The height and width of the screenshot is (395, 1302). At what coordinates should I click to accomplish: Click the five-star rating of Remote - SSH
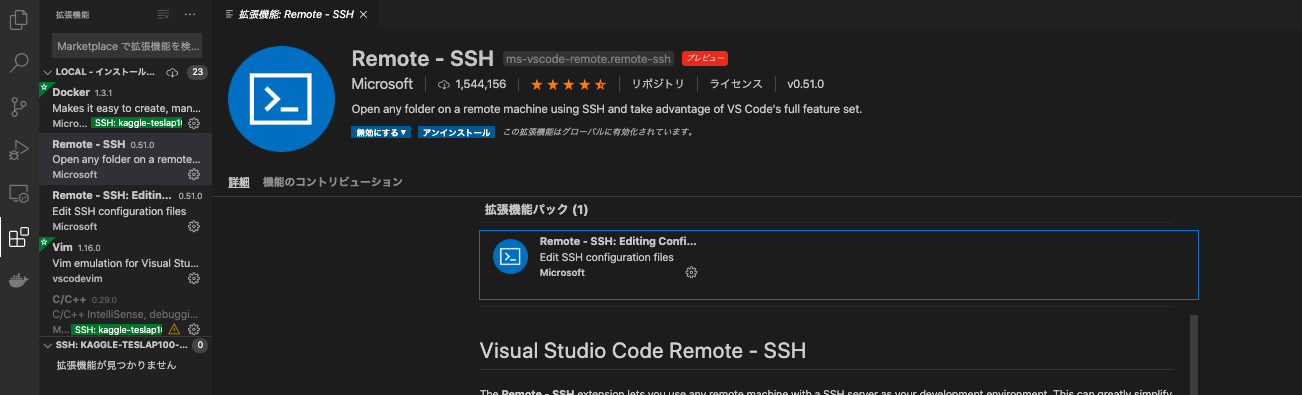coord(568,84)
